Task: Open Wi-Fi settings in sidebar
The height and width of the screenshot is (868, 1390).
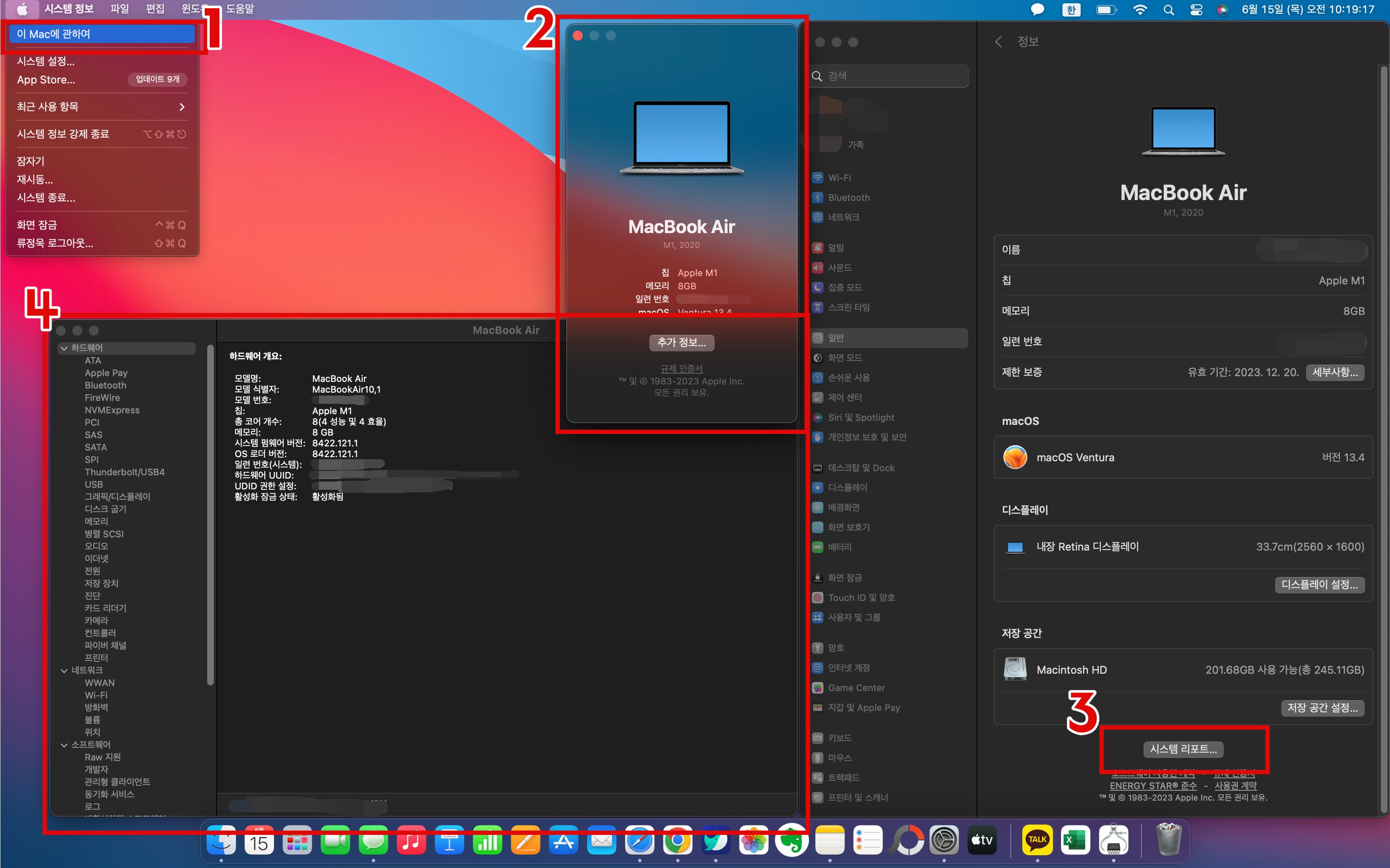Action: [839, 178]
